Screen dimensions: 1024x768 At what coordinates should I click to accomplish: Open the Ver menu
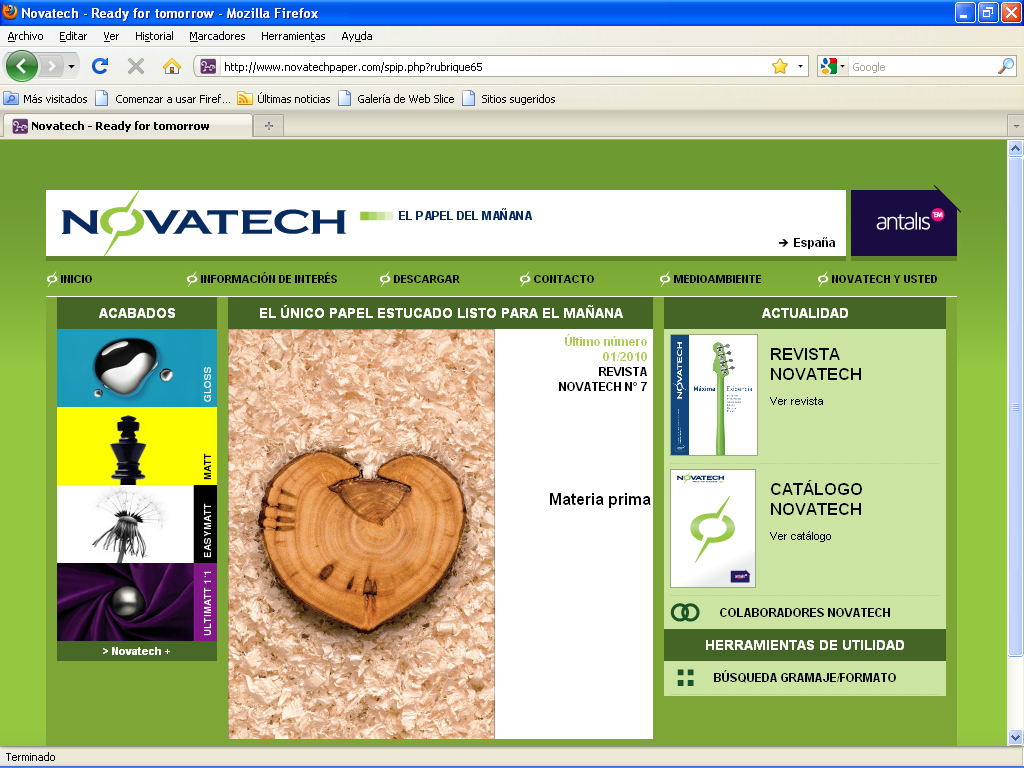[111, 36]
